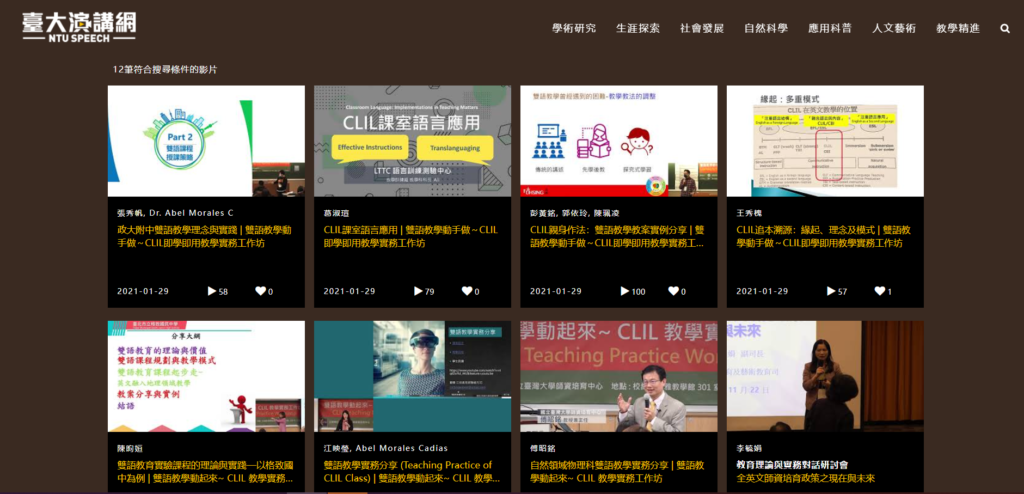Viewport: 1024px width, 494px height.
Task: Open CLIL課室語言應用 video title link
Action: [411, 237]
